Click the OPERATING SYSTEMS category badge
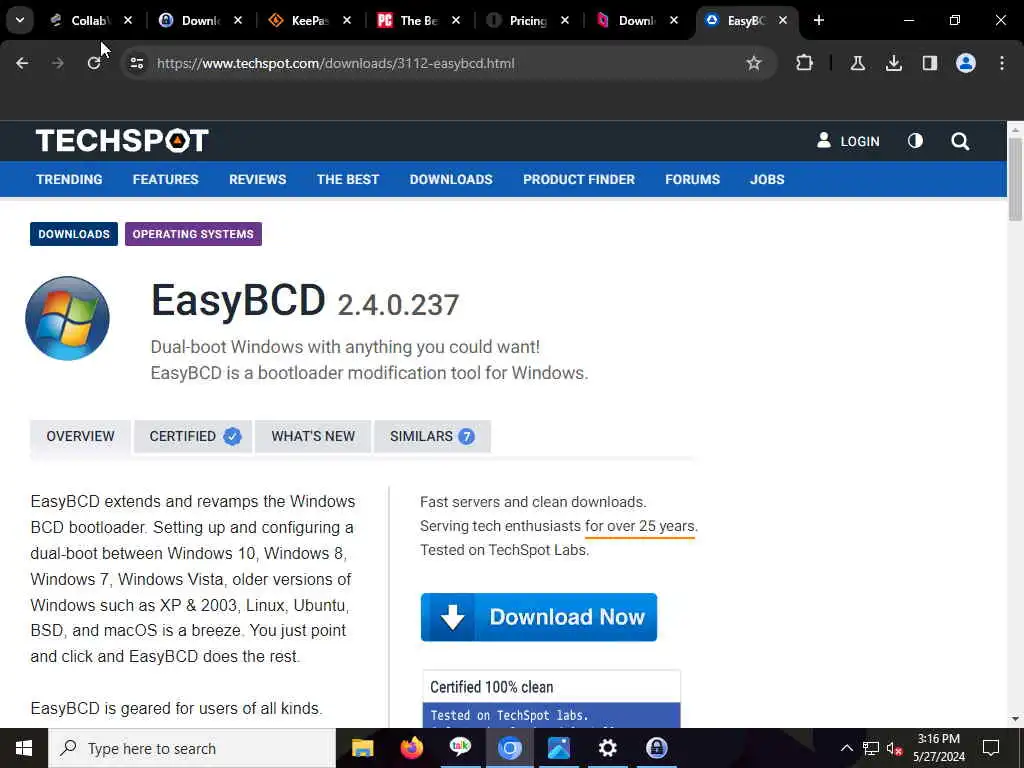Viewport: 1024px width, 768px height. coord(193,234)
